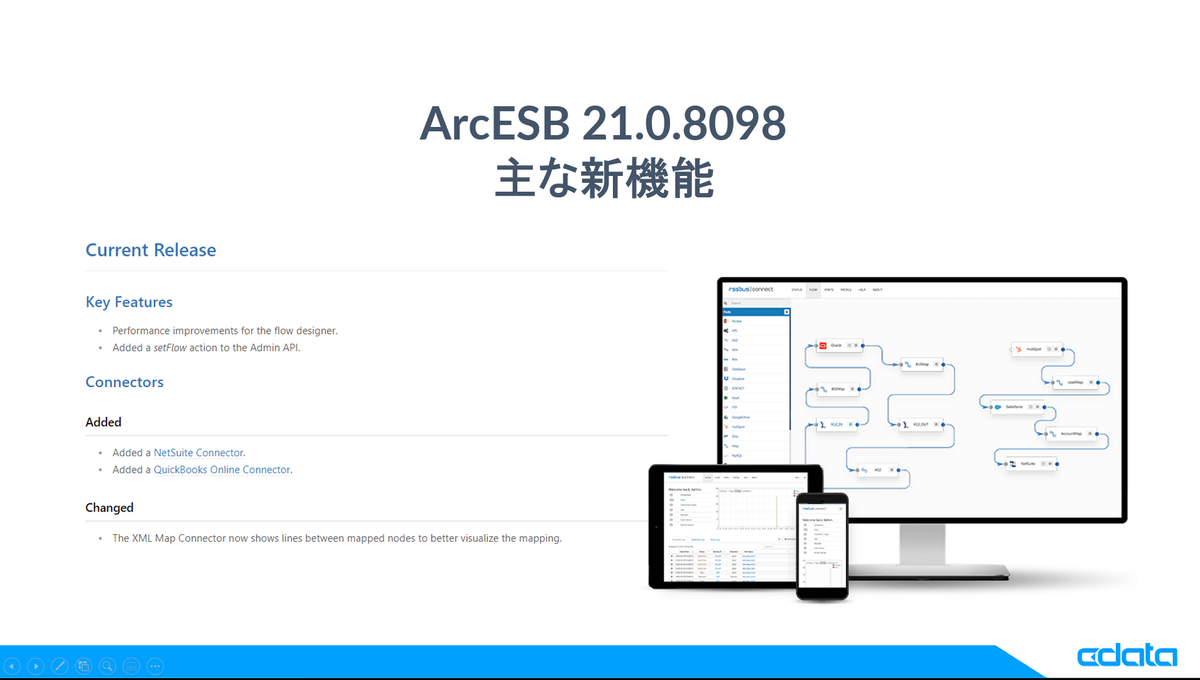This screenshot has height=680, width=1200.
Task: Click the STATUS tab on monitor image
Action: [x=797, y=289]
